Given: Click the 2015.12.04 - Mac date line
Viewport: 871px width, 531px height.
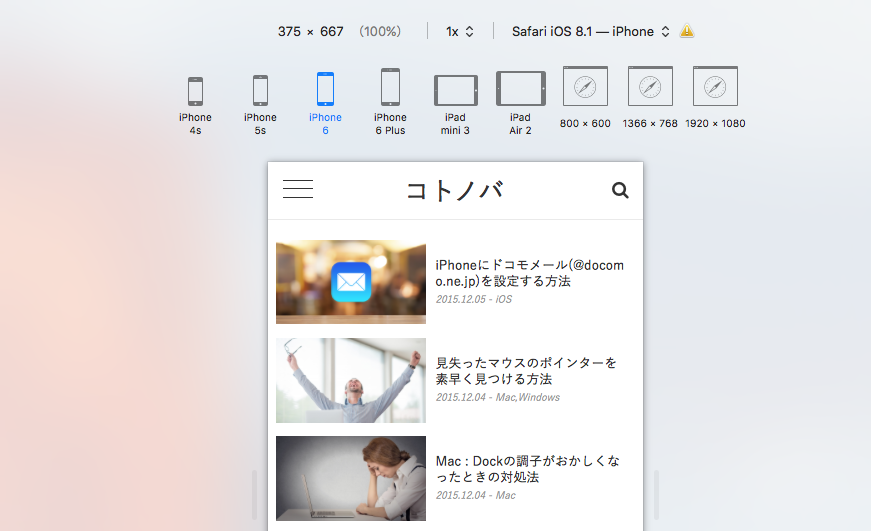Looking at the screenshot, I should (475, 495).
